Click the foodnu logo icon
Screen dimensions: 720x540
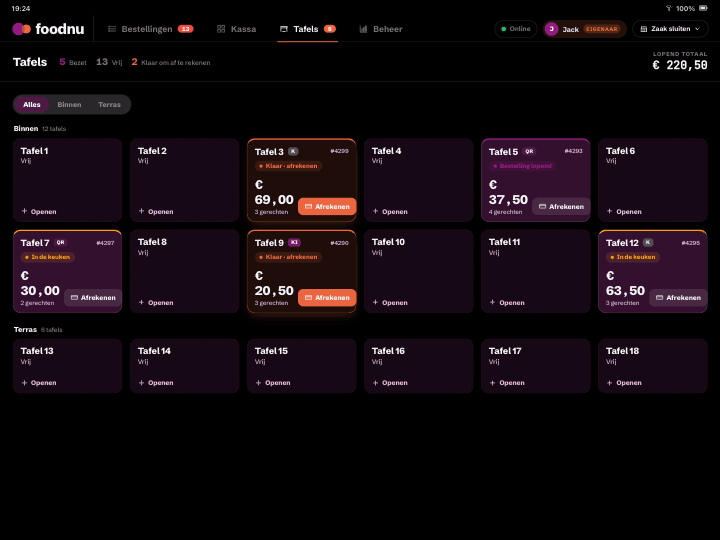coord(22,29)
